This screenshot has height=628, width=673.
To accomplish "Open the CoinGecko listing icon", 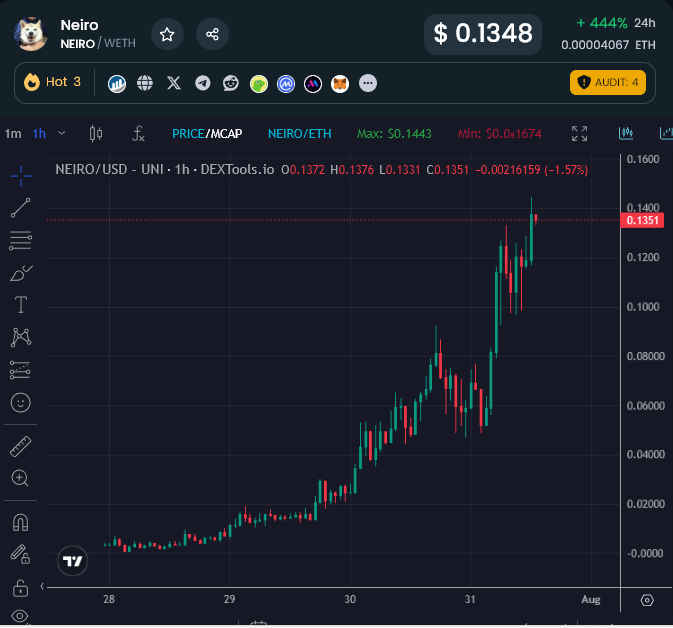I will coord(259,84).
